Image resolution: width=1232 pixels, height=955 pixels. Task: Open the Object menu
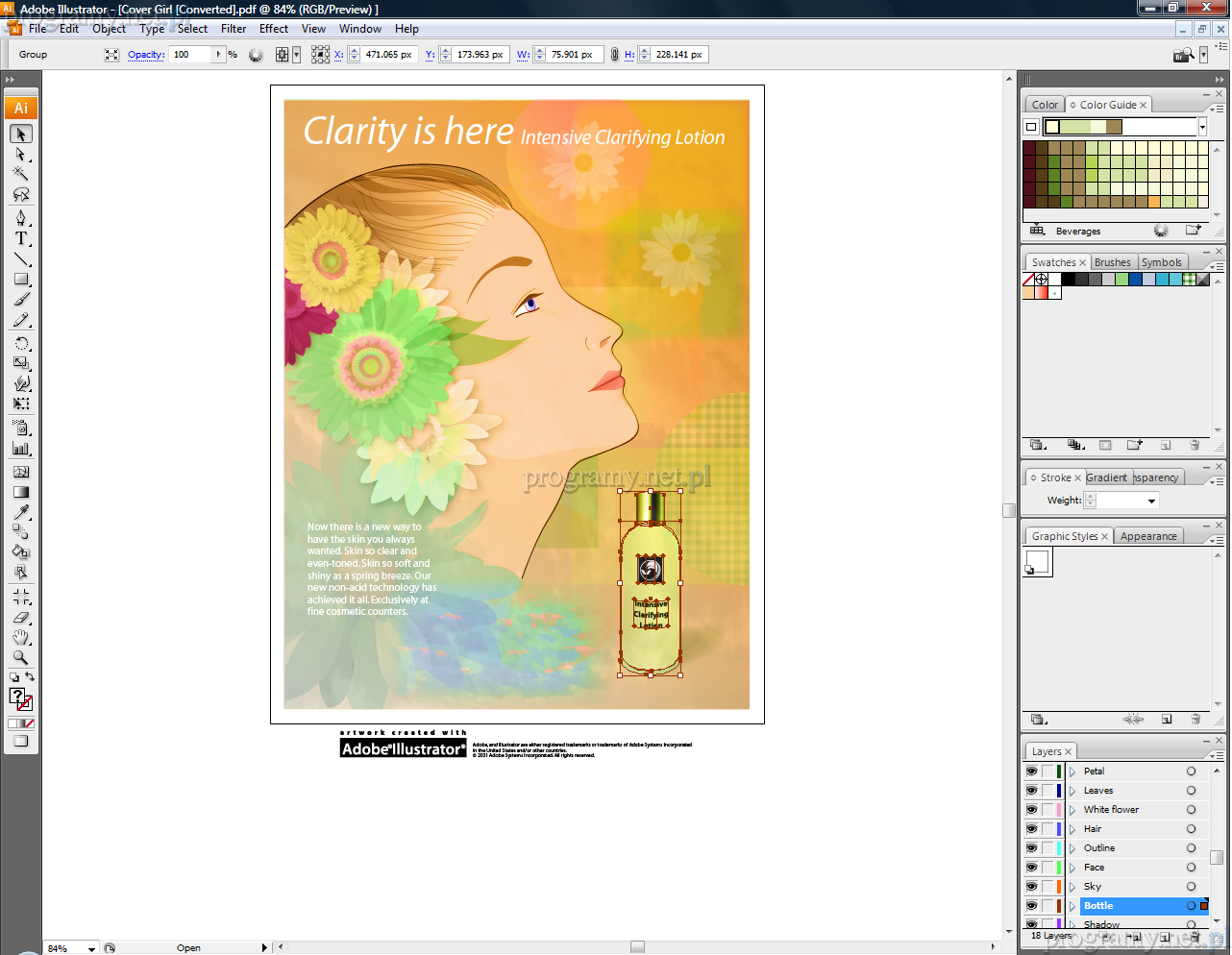109,29
